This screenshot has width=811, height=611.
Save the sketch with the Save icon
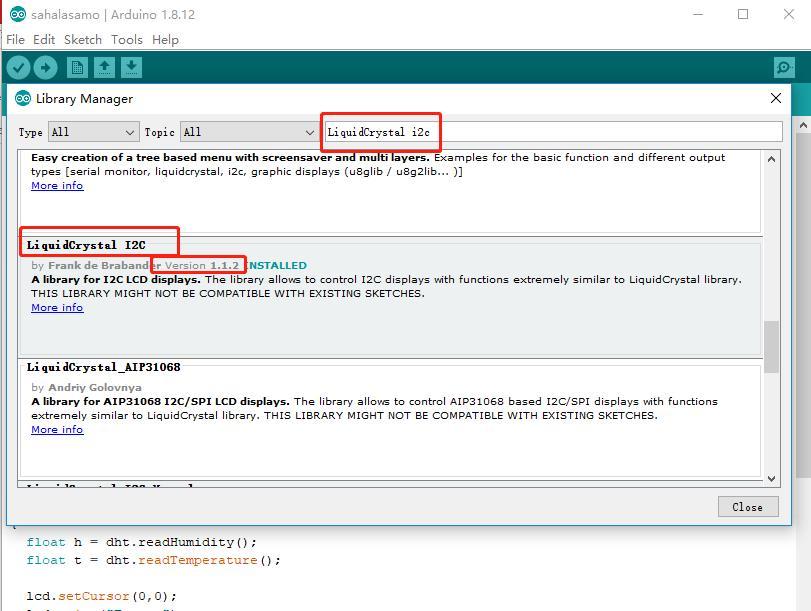(x=131, y=68)
